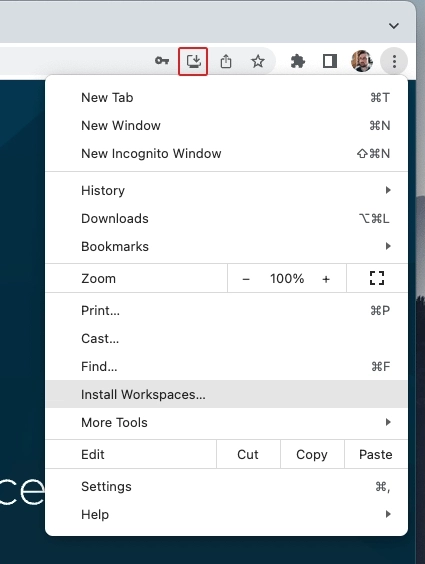
Task: Enter fullscreen mode from the Zoom row
Action: click(377, 278)
